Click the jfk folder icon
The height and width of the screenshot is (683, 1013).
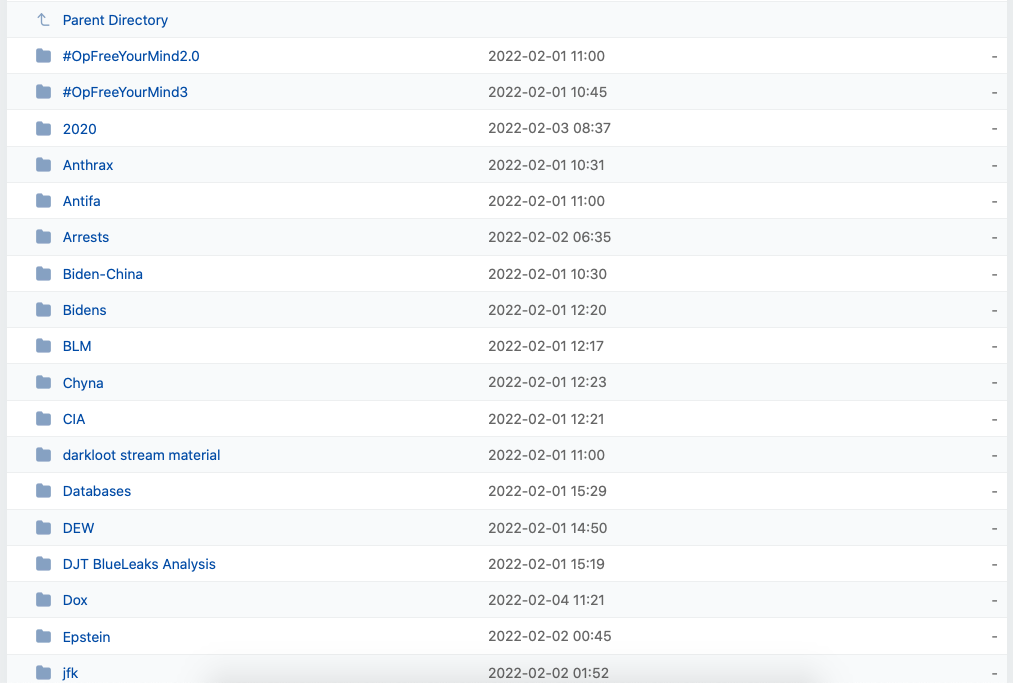click(43, 673)
